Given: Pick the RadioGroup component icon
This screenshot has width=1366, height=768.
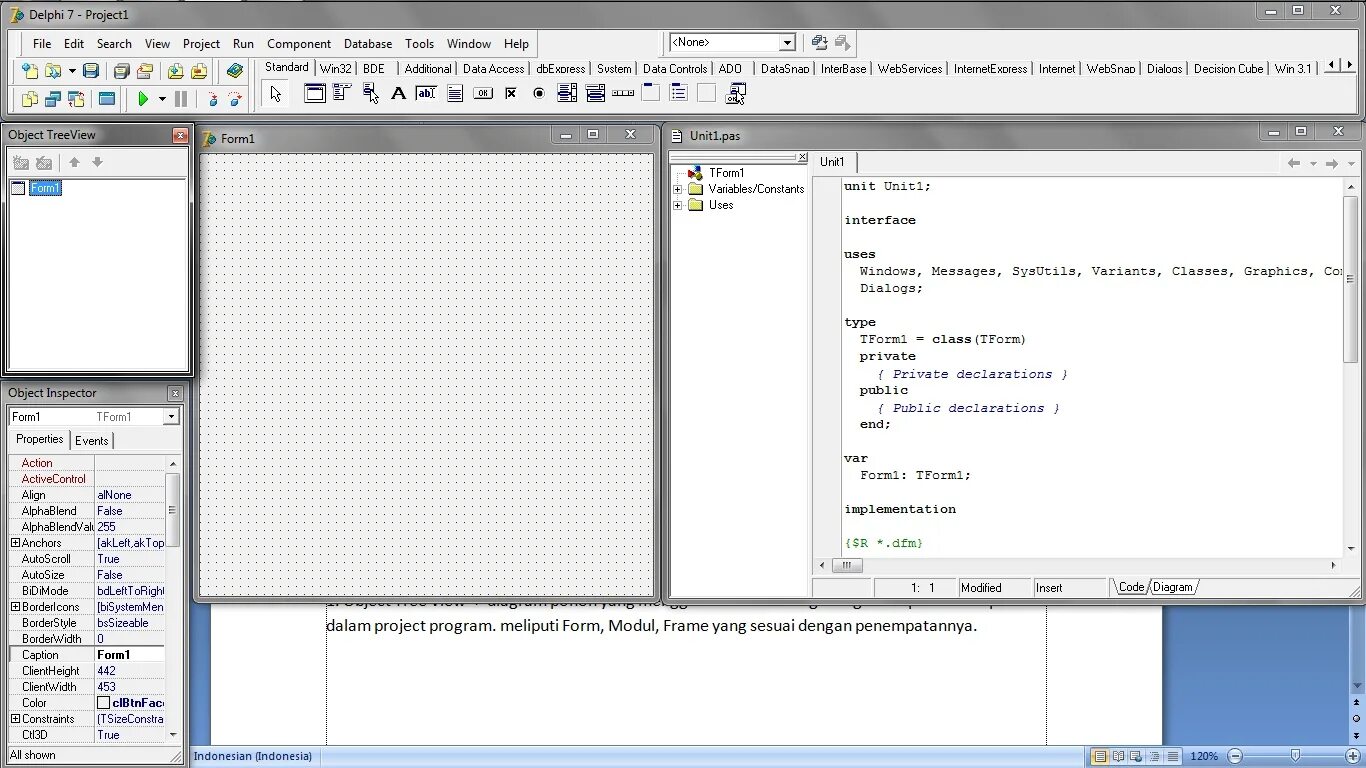Looking at the screenshot, I should [x=679, y=93].
